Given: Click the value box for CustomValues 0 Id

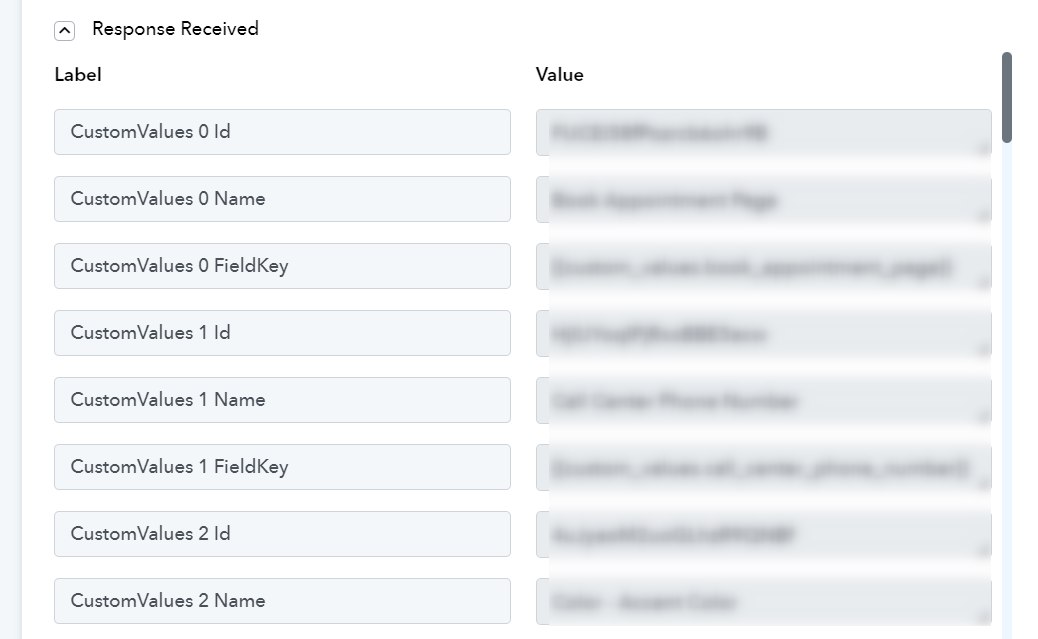Looking at the screenshot, I should (763, 132).
